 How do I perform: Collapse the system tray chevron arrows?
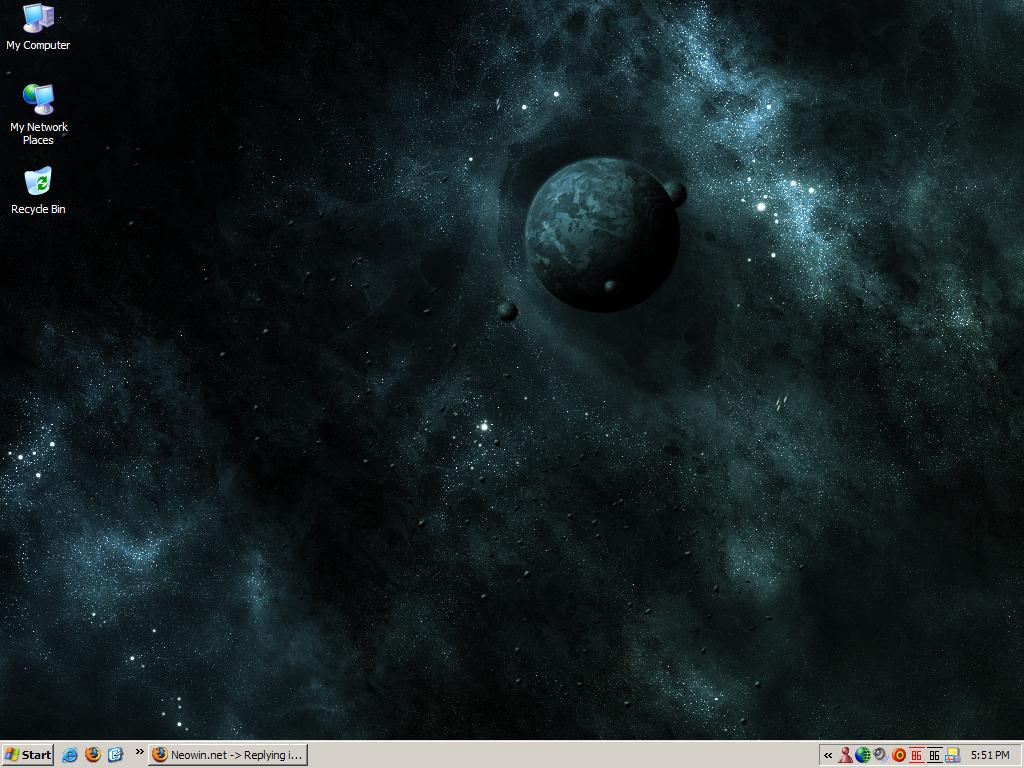point(828,756)
